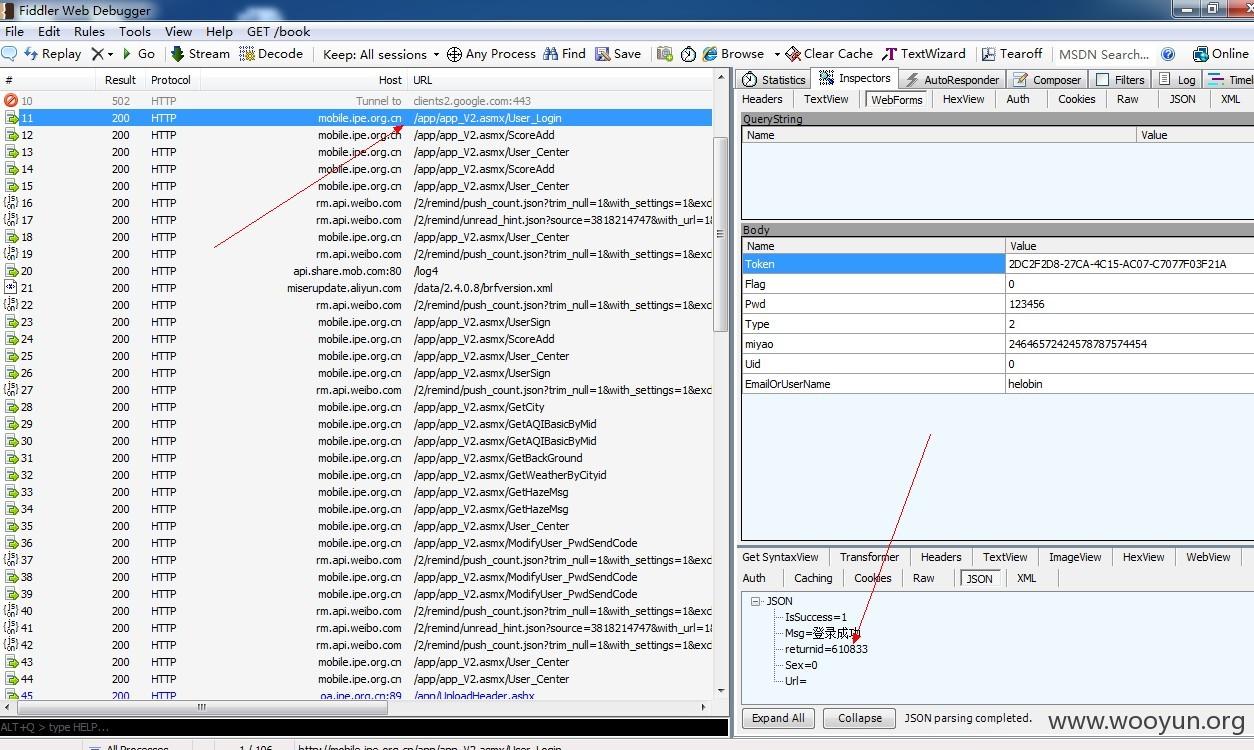
Task: Switch to the AutoResponder tab
Action: [951, 79]
